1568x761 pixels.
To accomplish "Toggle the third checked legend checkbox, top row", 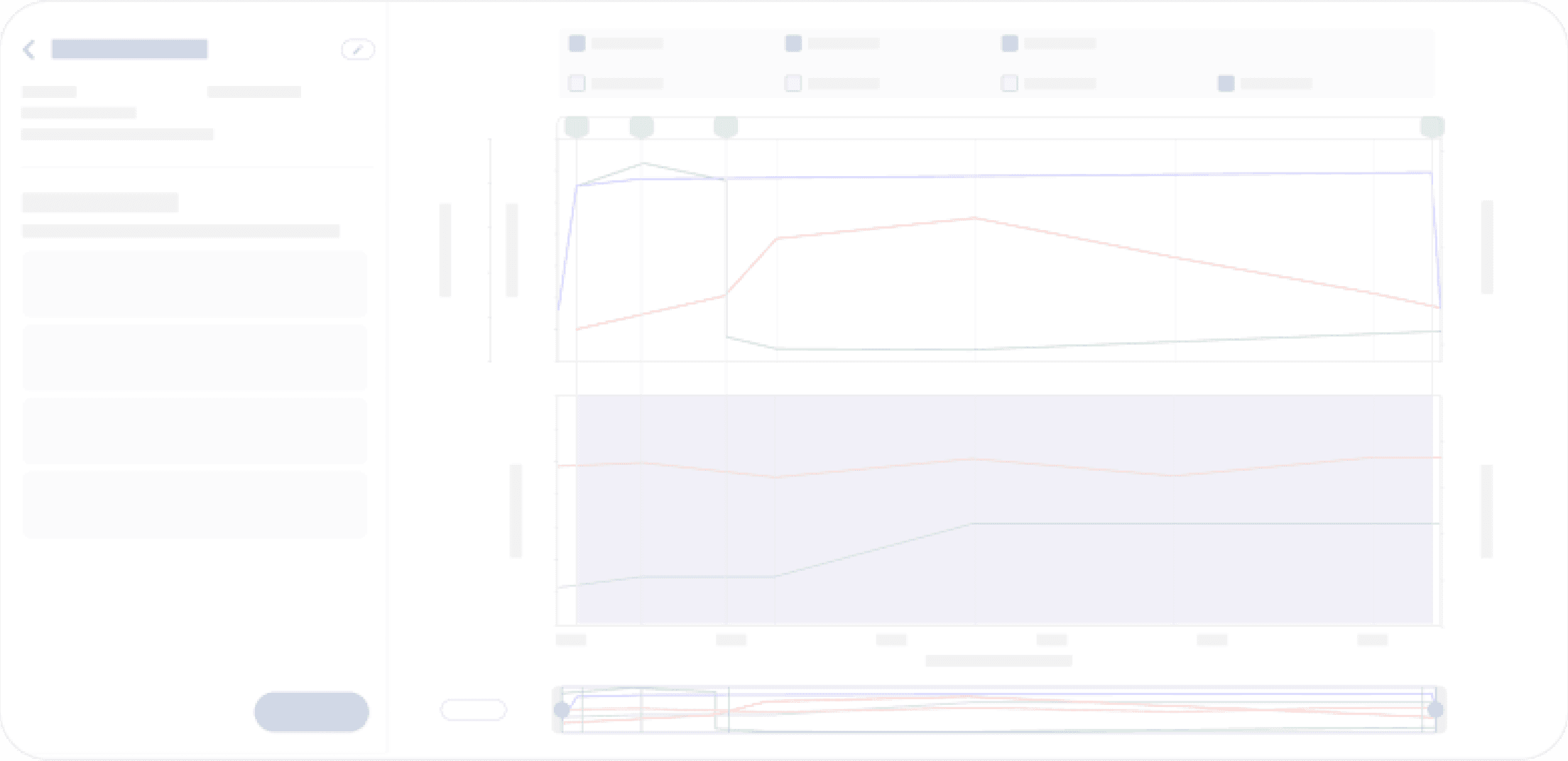I will click(x=1009, y=43).
